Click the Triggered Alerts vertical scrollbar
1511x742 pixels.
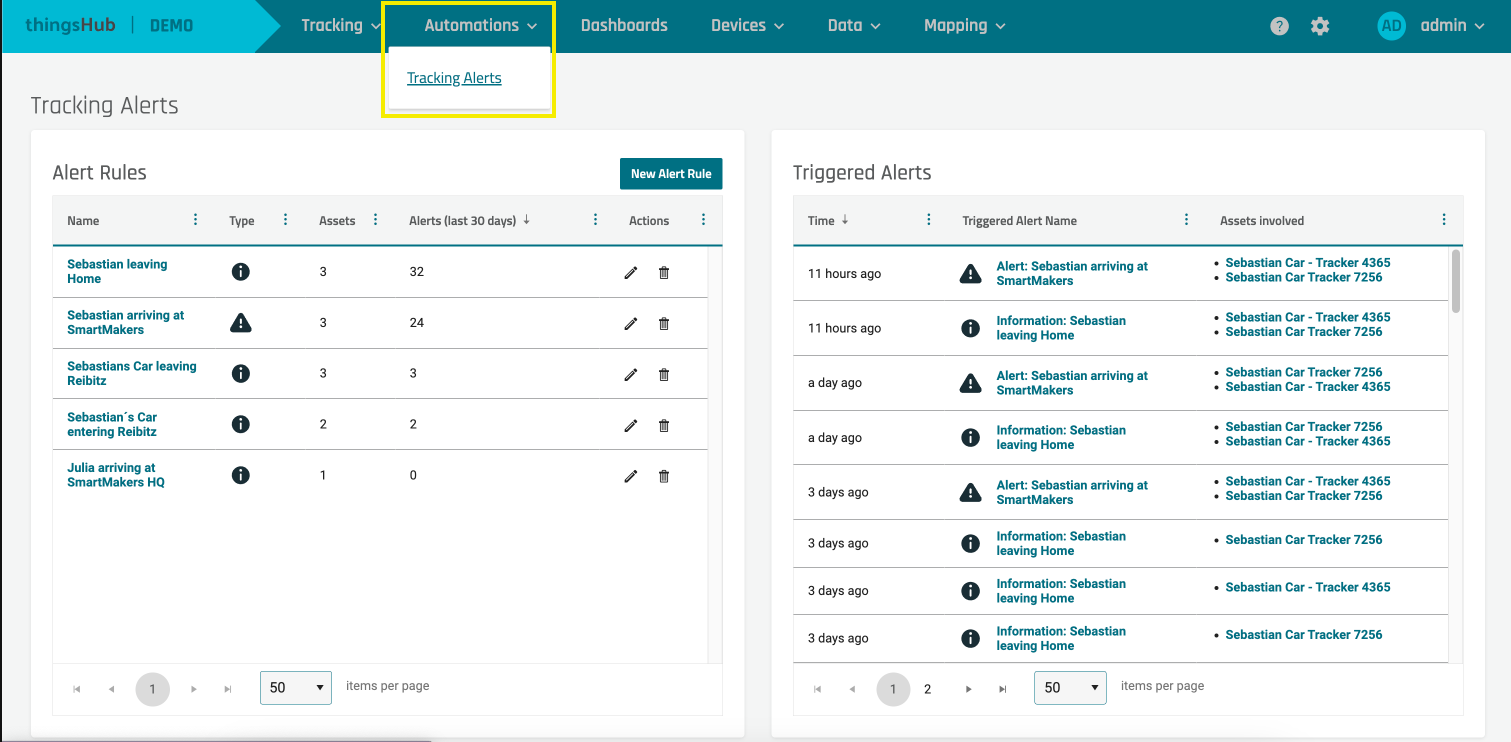point(1455,280)
